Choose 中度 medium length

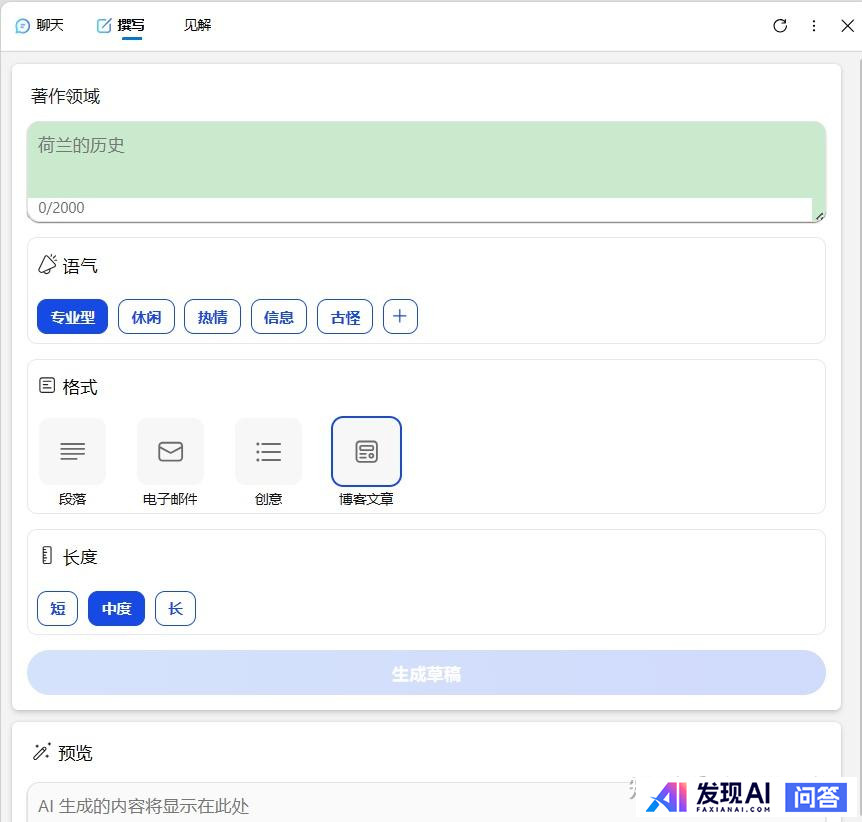click(x=116, y=608)
